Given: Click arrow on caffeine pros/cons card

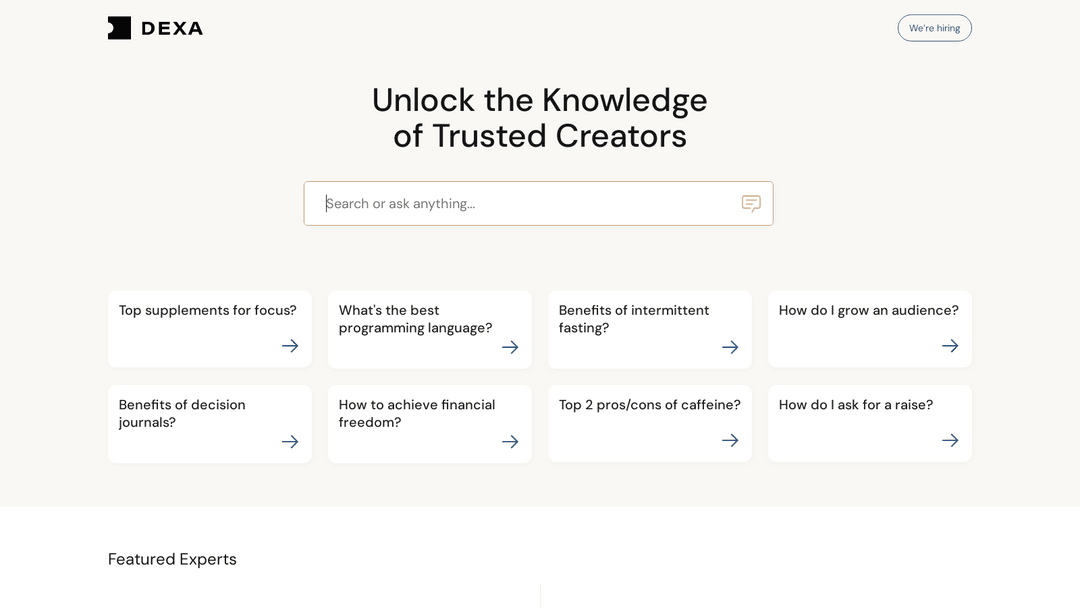Looking at the screenshot, I should (x=730, y=440).
